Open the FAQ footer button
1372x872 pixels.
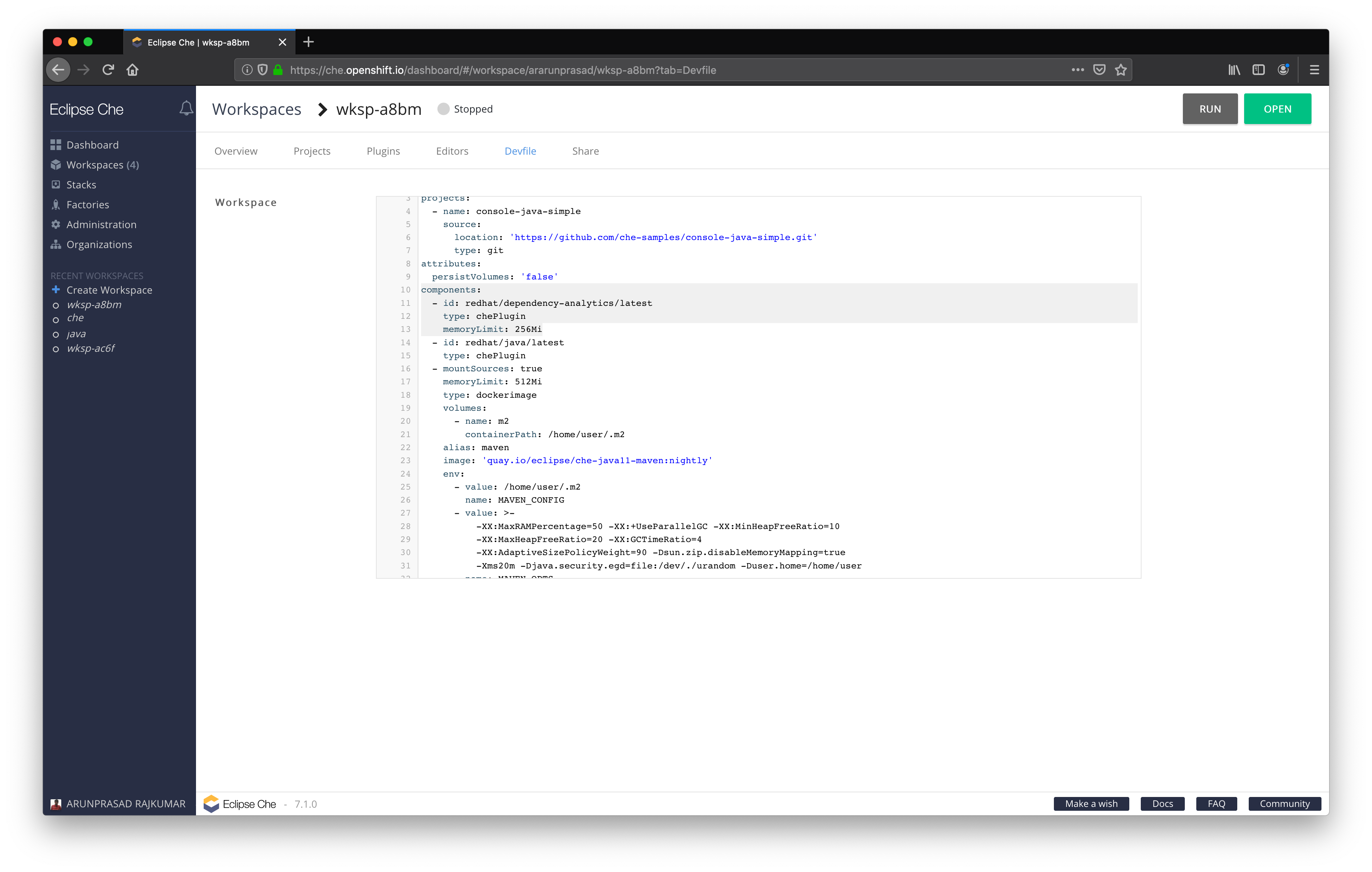1216,803
